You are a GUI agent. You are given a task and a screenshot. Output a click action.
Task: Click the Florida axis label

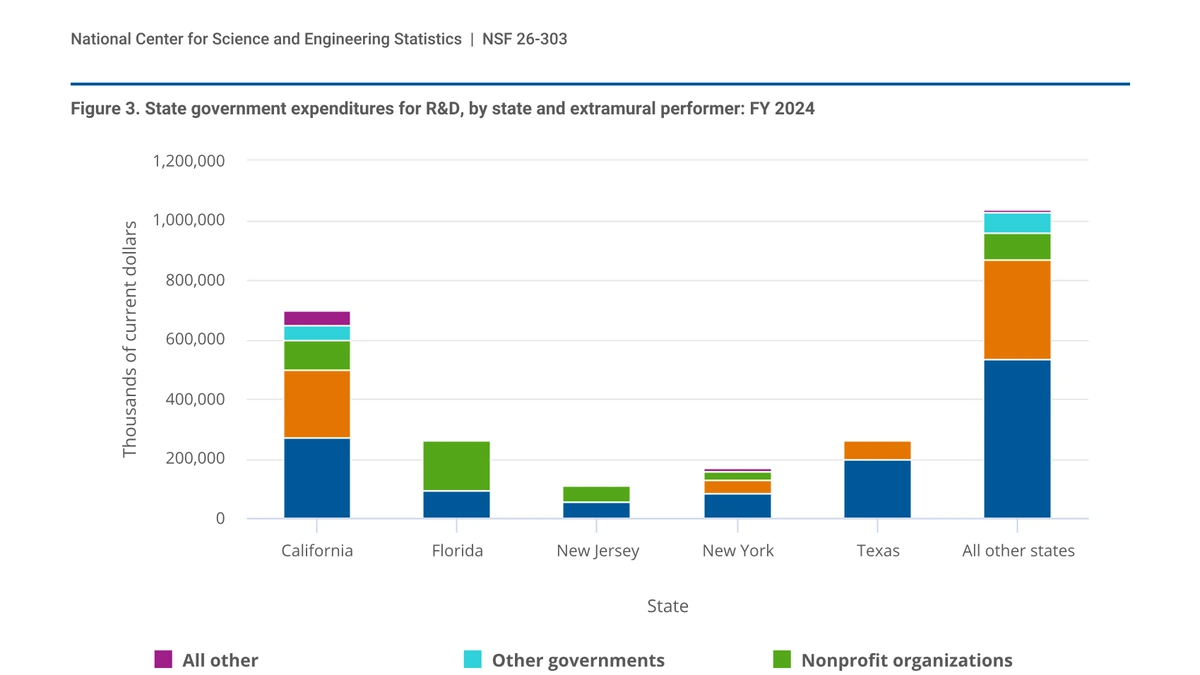[457, 551]
